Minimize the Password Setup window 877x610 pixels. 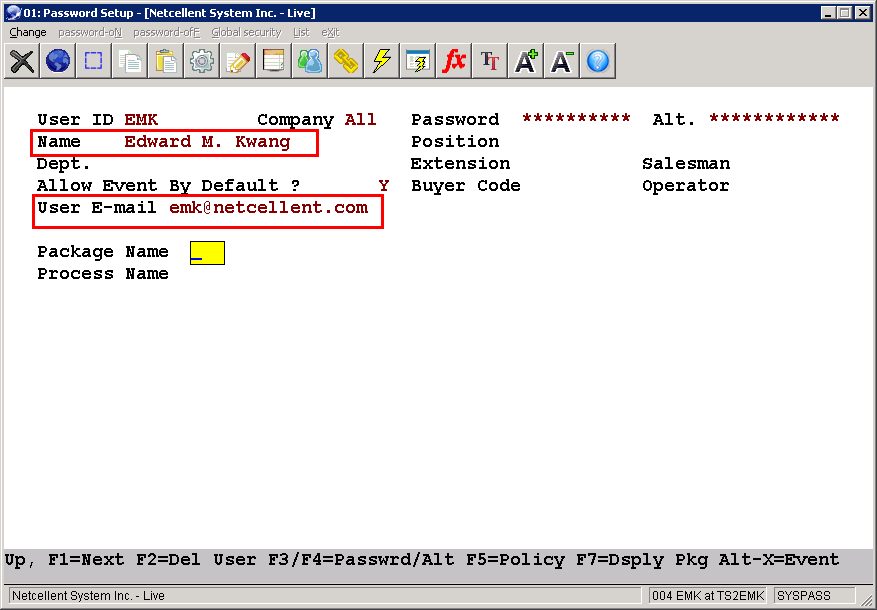click(828, 13)
